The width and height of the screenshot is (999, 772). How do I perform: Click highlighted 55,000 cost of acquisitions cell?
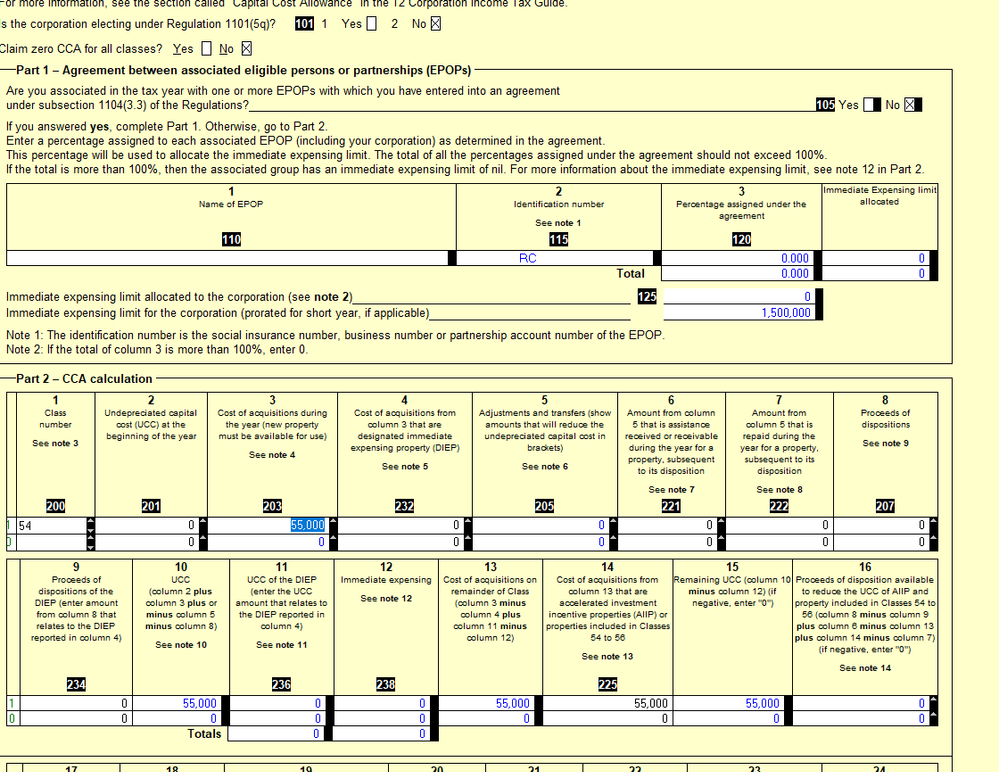(268, 525)
